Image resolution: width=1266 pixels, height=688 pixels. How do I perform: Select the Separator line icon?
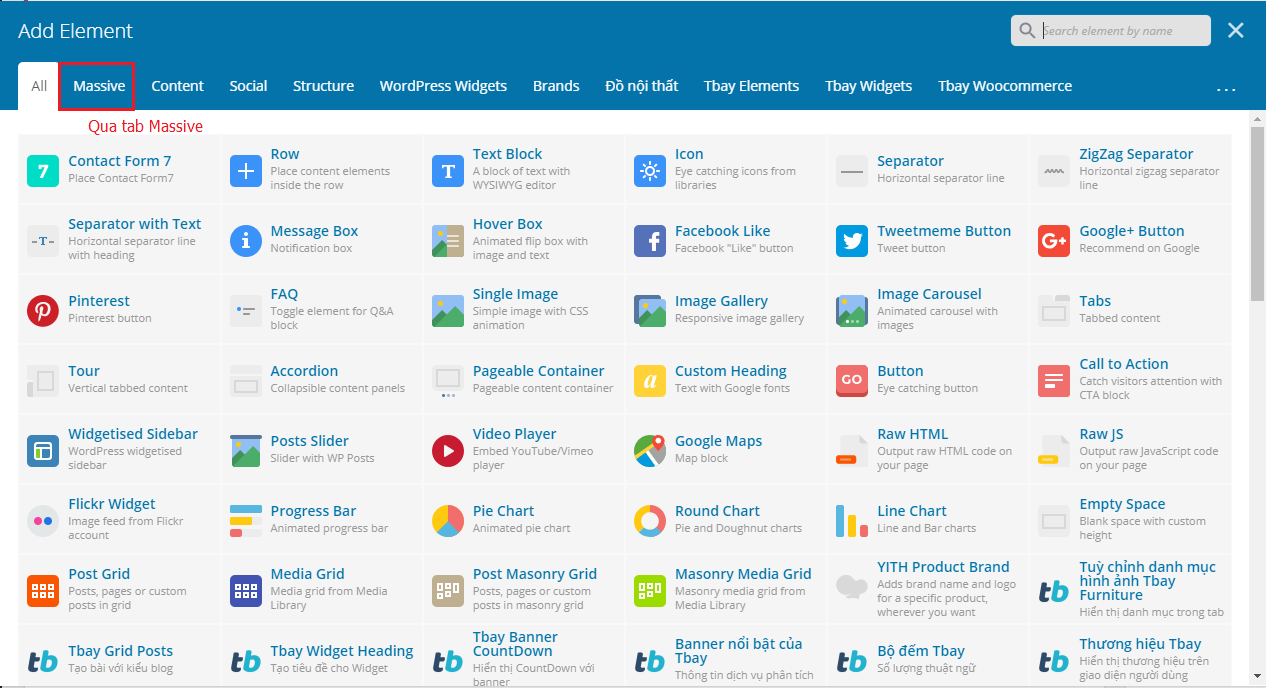point(852,171)
